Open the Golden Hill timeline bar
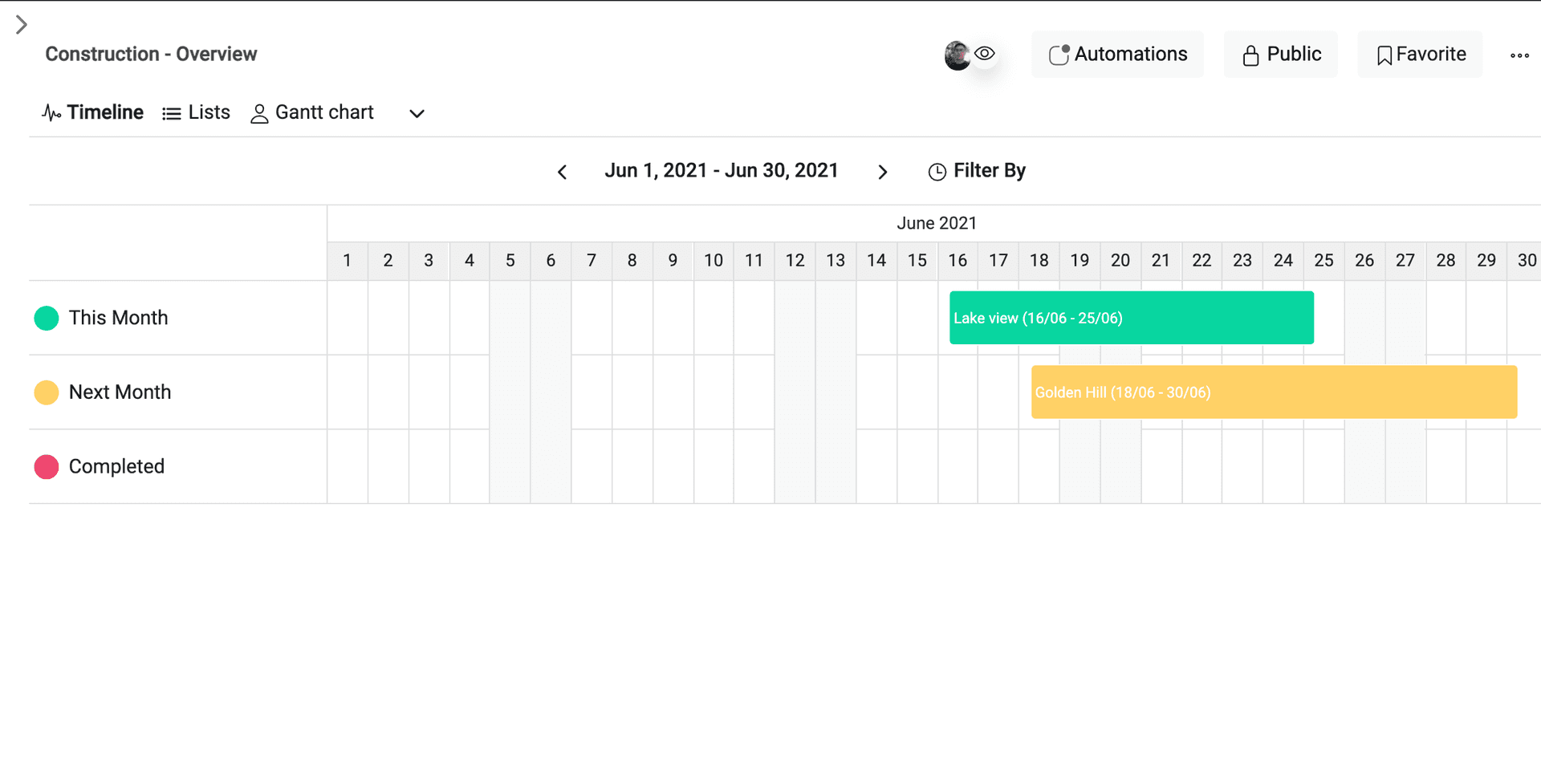Viewport: 1541px width, 784px height. pyautogui.click(x=1273, y=392)
